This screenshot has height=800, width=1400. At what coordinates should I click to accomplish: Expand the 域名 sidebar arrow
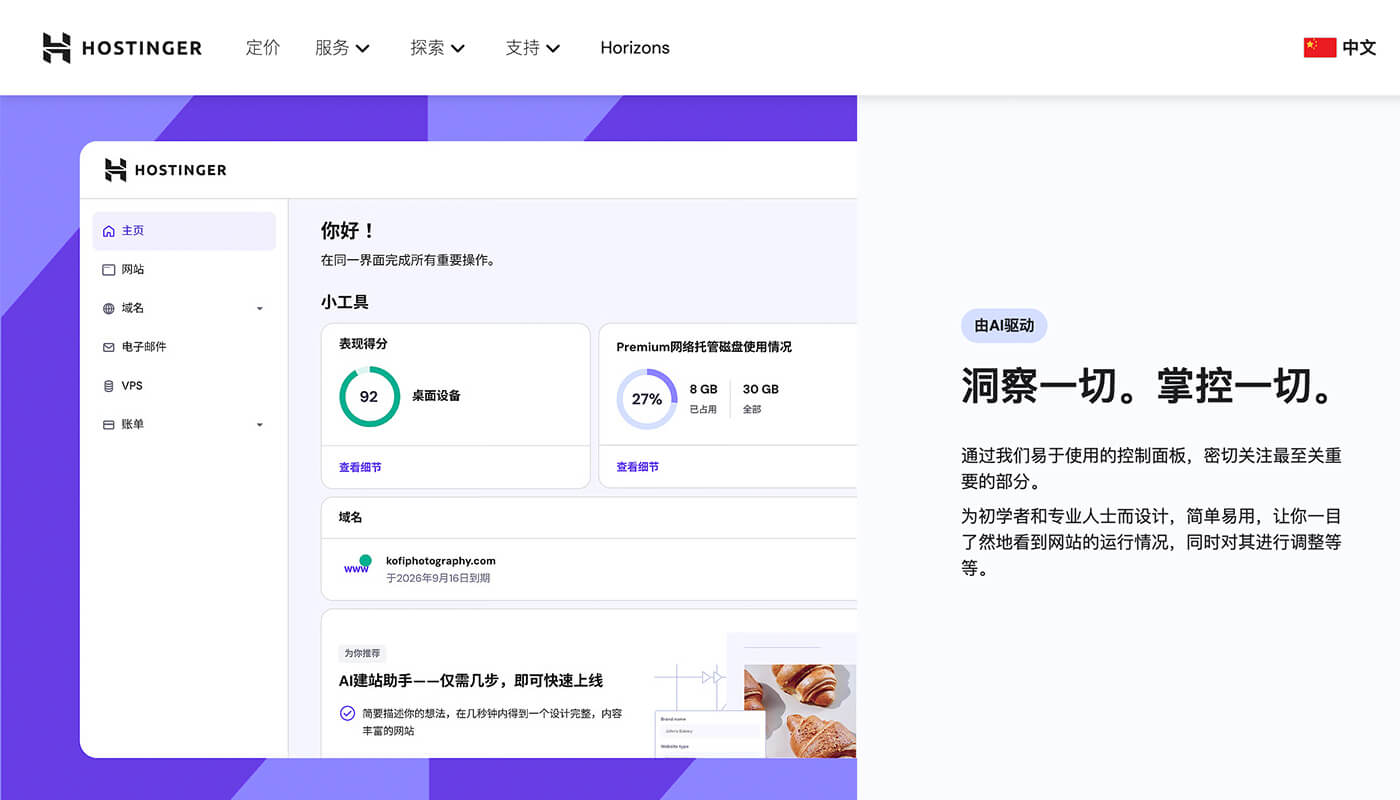[260, 309]
